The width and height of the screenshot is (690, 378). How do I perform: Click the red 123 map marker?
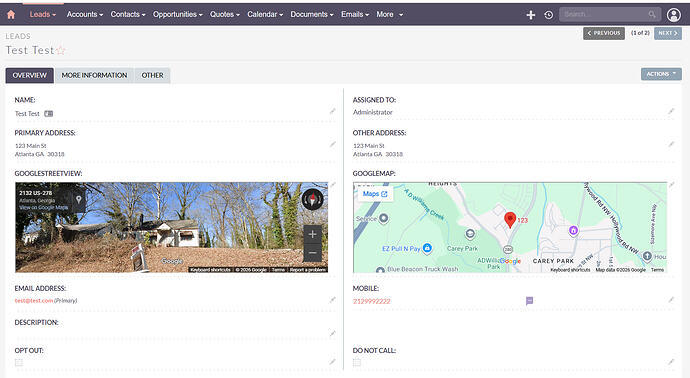pos(510,220)
